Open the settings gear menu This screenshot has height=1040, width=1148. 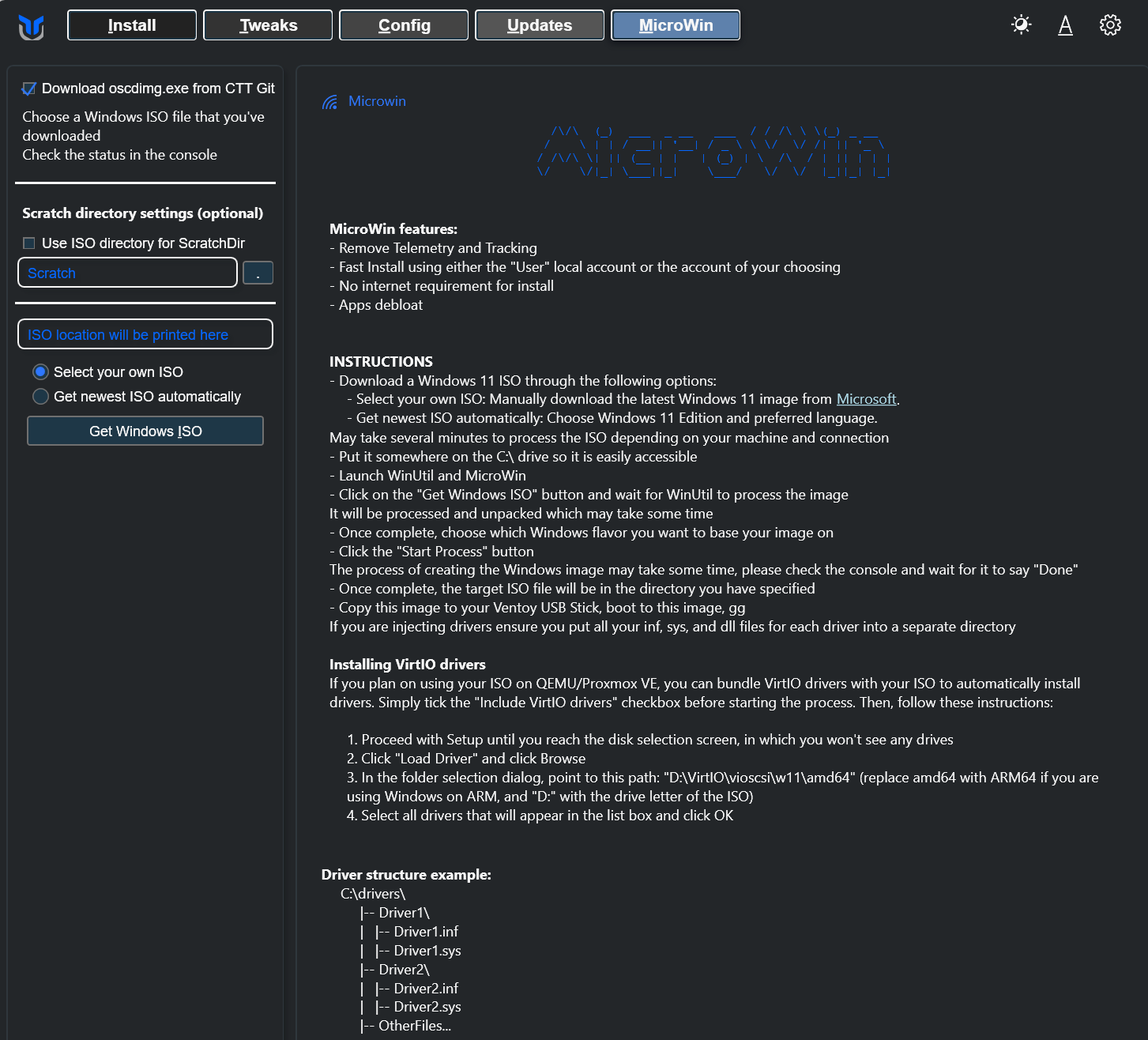click(1110, 25)
